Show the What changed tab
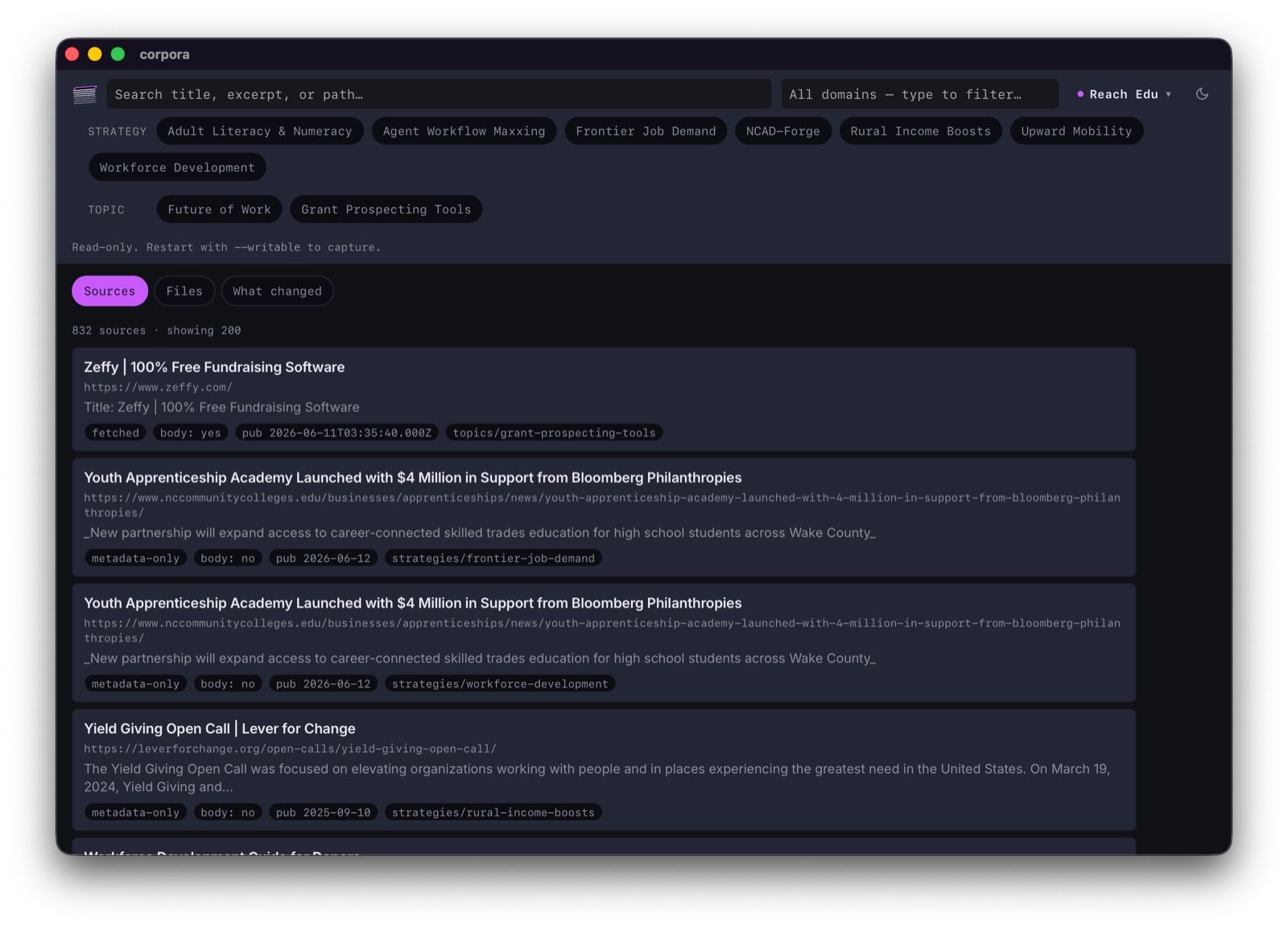Viewport: 1288px width, 929px height. coord(277,291)
